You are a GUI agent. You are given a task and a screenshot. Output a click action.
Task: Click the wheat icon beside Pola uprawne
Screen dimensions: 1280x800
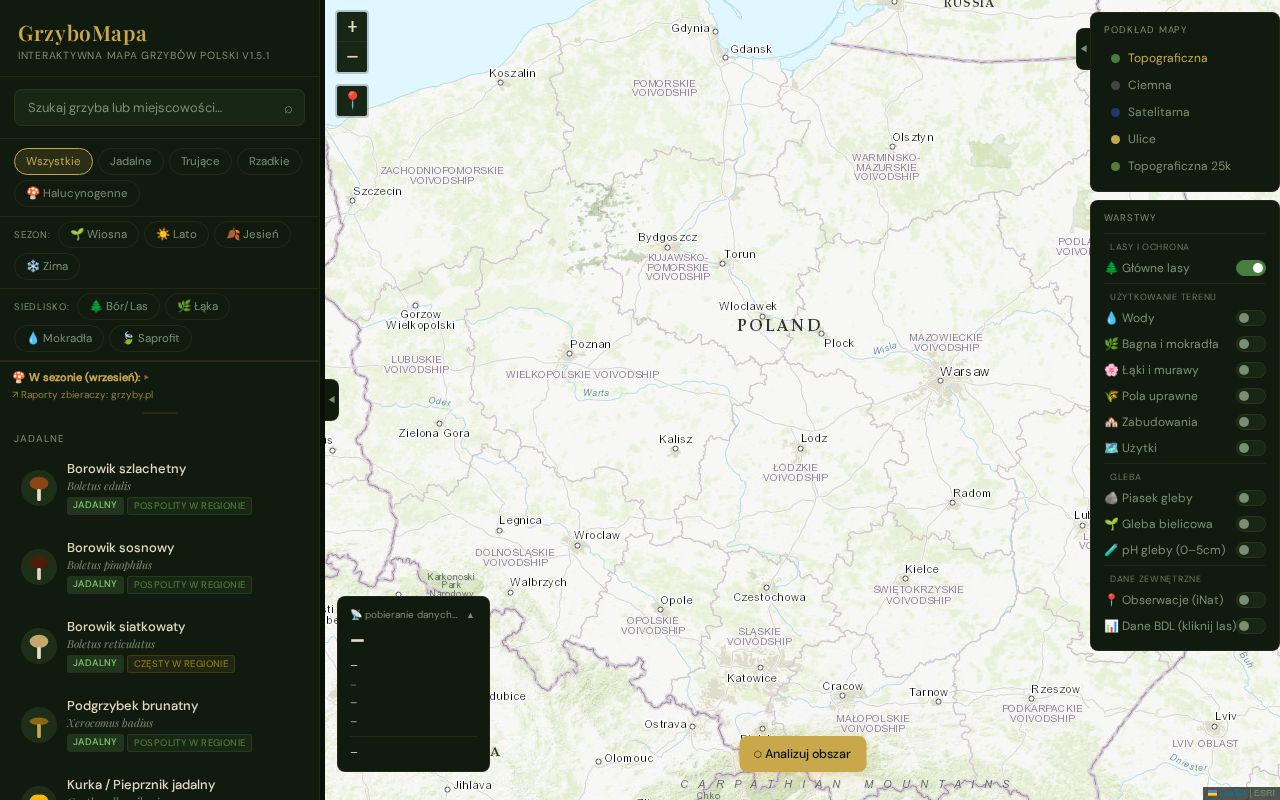point(1111,396)
